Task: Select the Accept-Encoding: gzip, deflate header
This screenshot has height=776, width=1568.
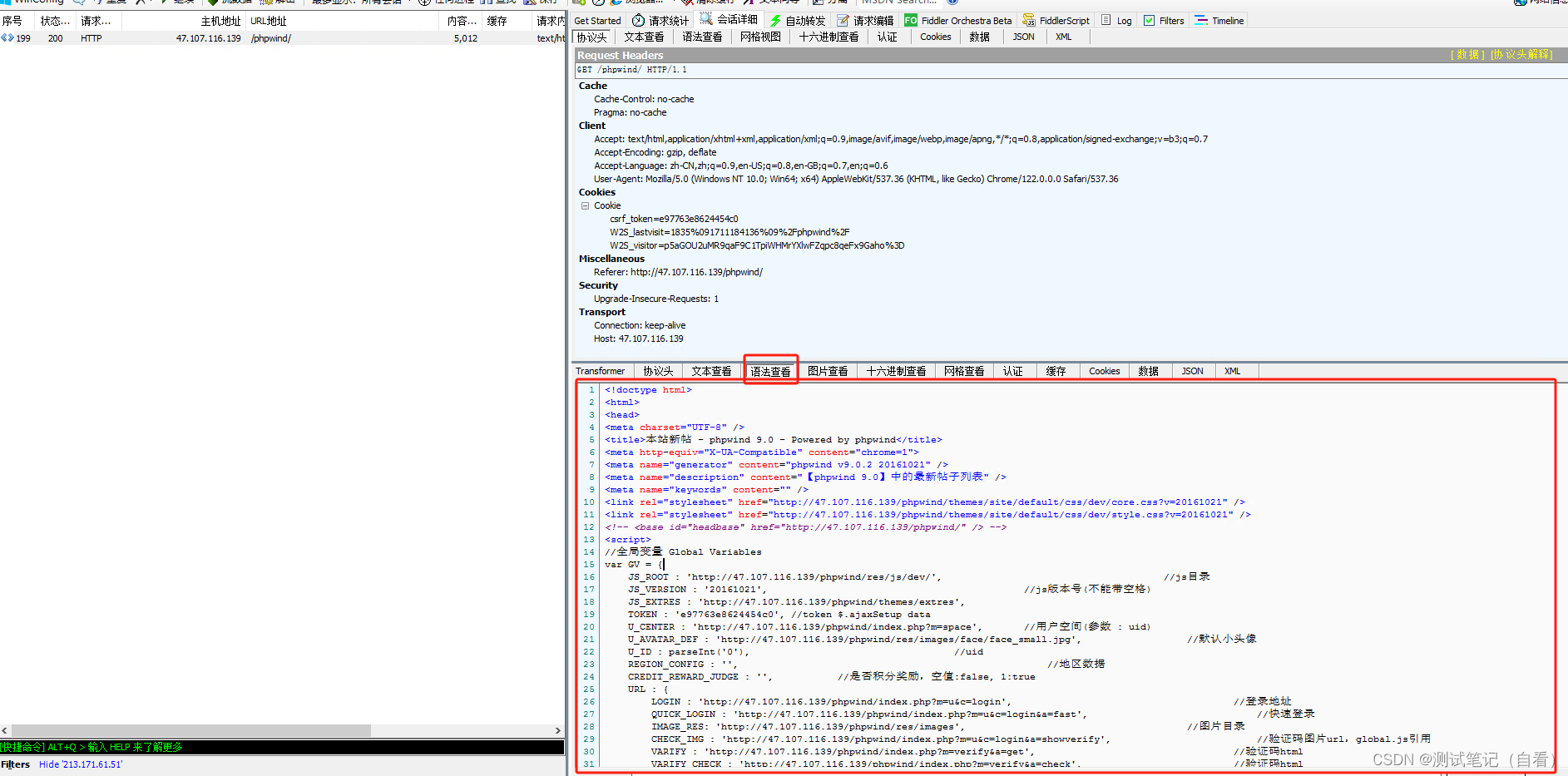Action: [x=655, y=152]
